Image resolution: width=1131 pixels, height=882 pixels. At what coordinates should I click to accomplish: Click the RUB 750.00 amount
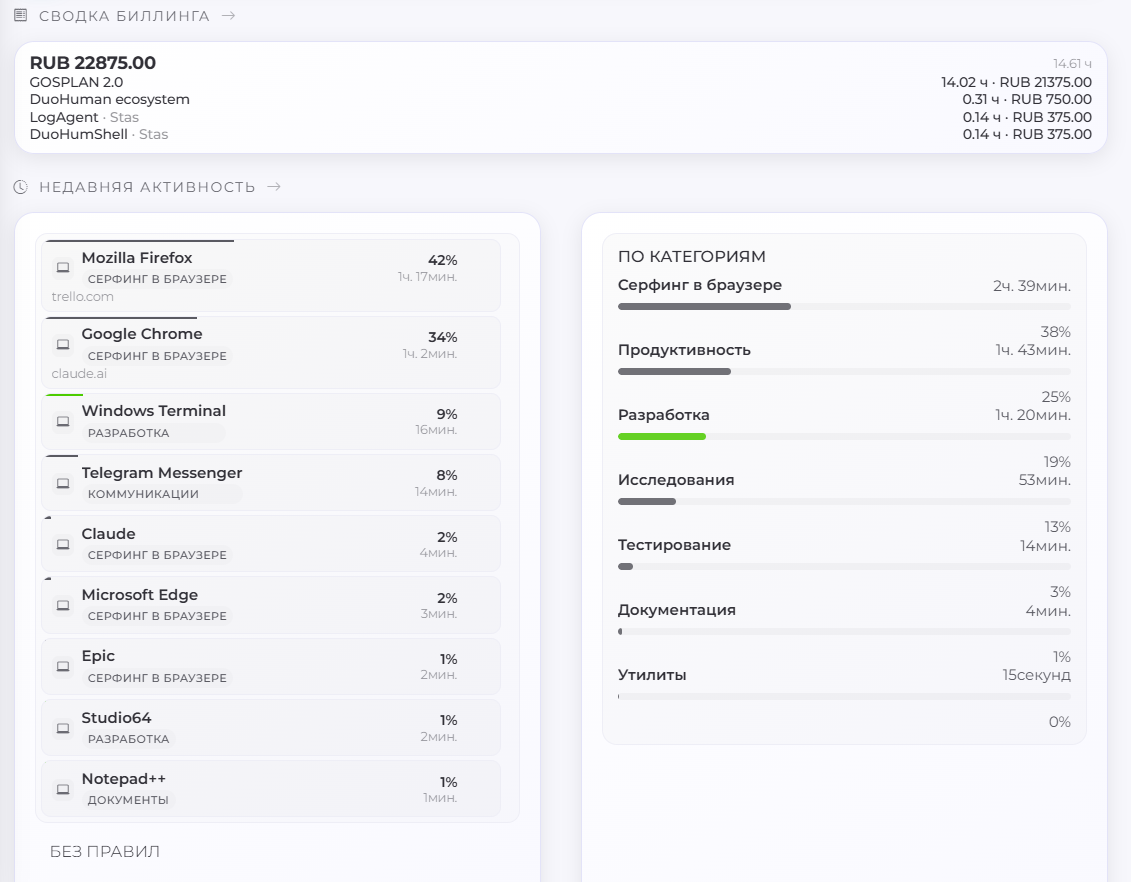coord(1051,100)
